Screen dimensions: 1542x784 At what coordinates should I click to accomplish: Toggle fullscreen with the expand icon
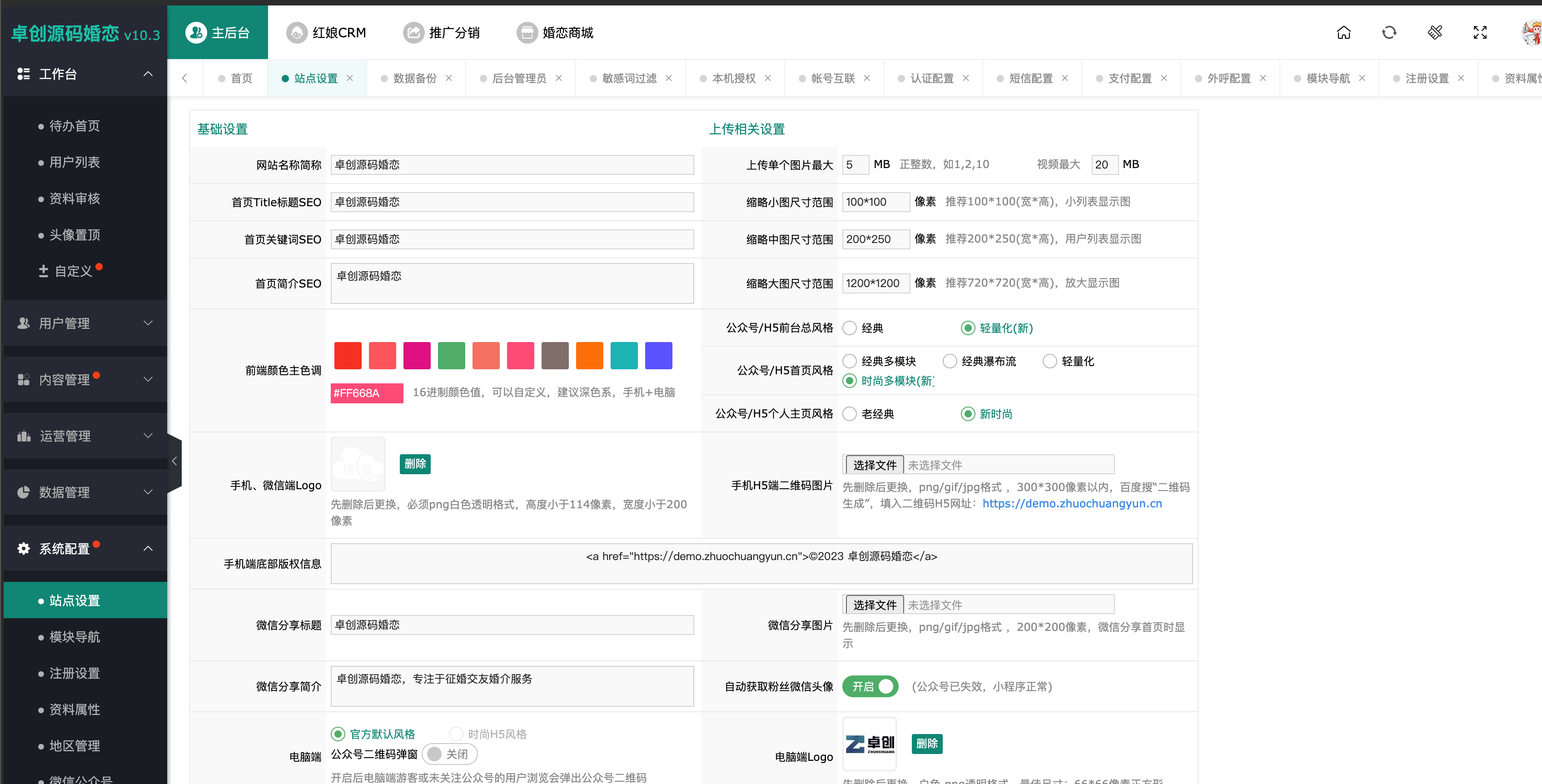pos(1480,32)
